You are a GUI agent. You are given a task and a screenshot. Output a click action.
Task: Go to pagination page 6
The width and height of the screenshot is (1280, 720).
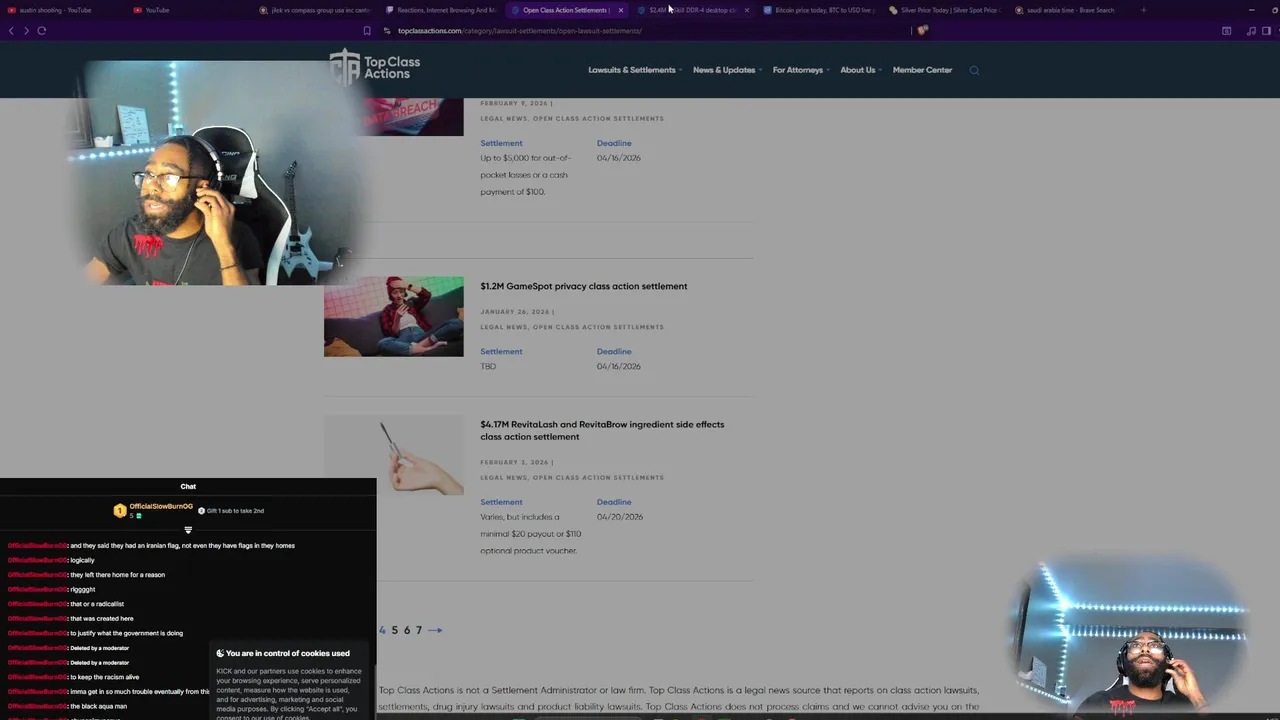(406, 630)
